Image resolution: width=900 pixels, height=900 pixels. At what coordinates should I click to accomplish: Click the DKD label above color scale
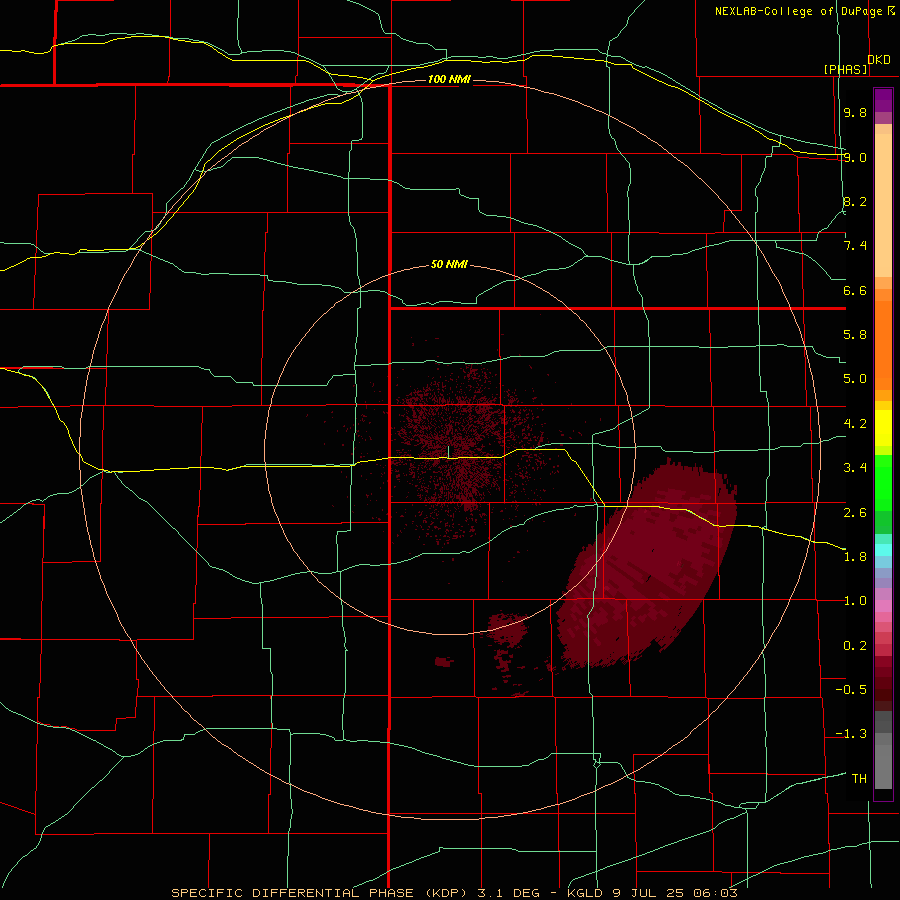pyautogui.click(x=879, y=60)
